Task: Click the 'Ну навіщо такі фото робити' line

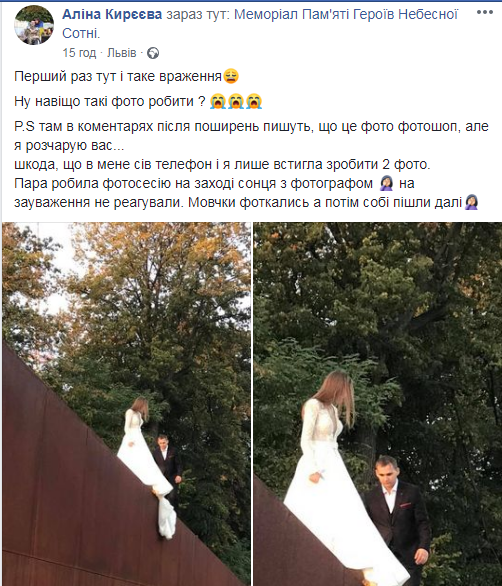Action: [110, 101]
